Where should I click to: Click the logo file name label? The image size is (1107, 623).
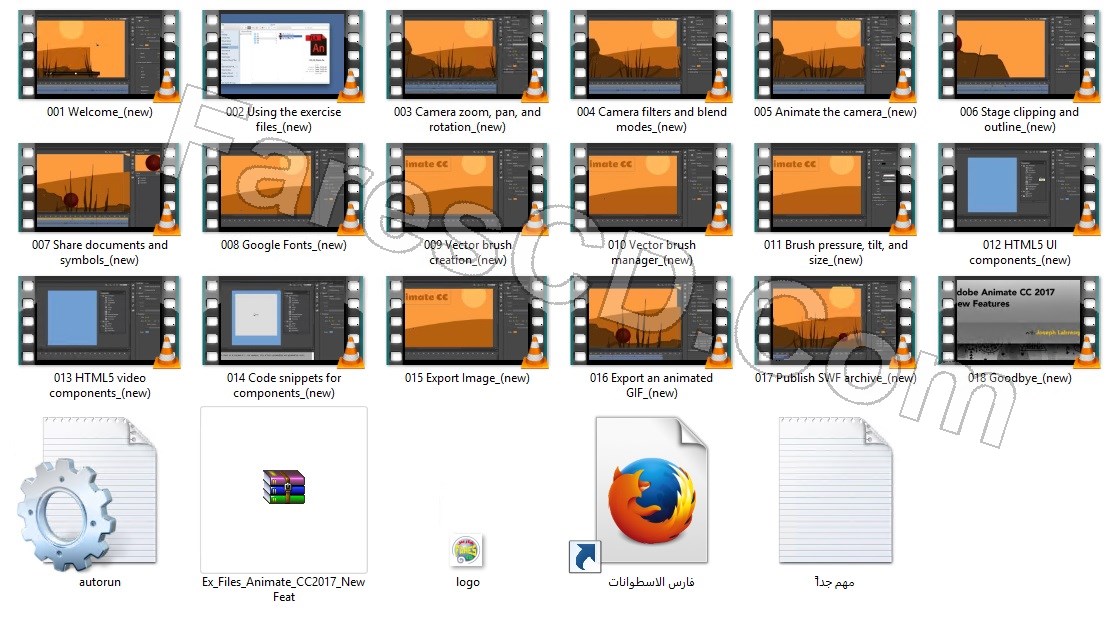pyautogui.click(x=467, y=582)
